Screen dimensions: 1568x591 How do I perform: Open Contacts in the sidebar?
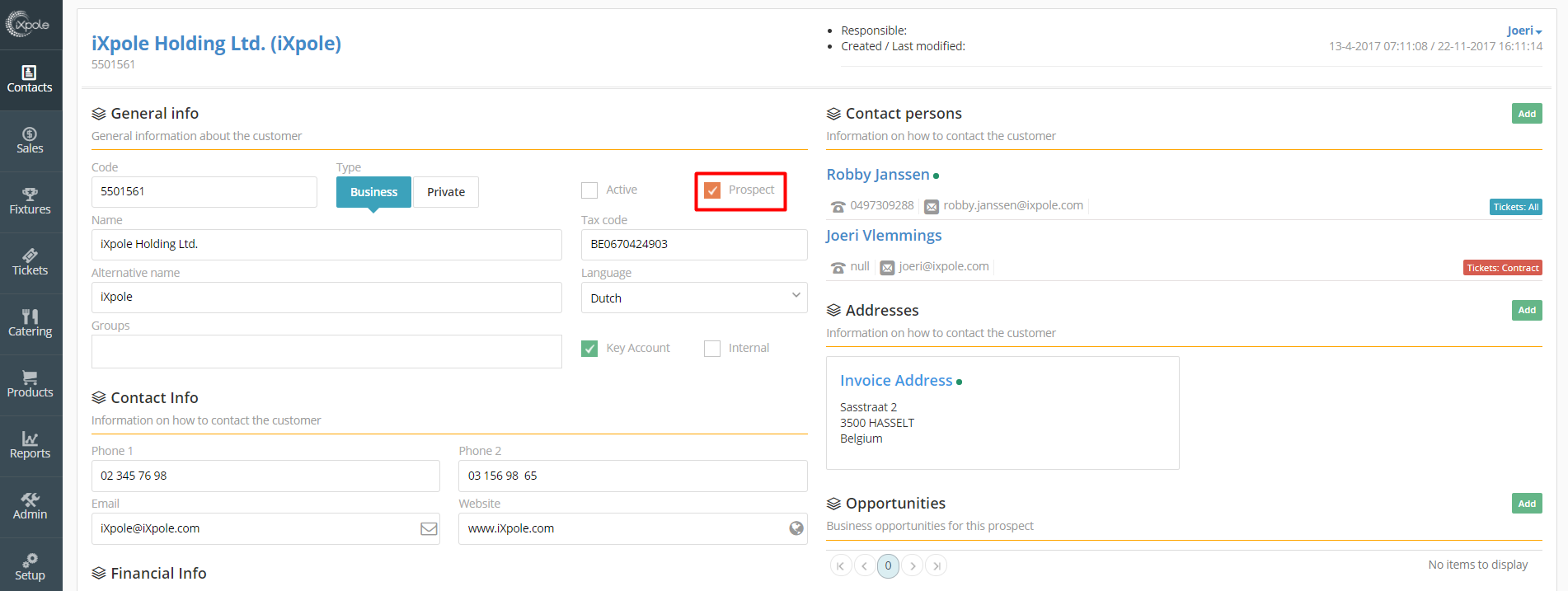pyautogui.click(x=31, y=80)
